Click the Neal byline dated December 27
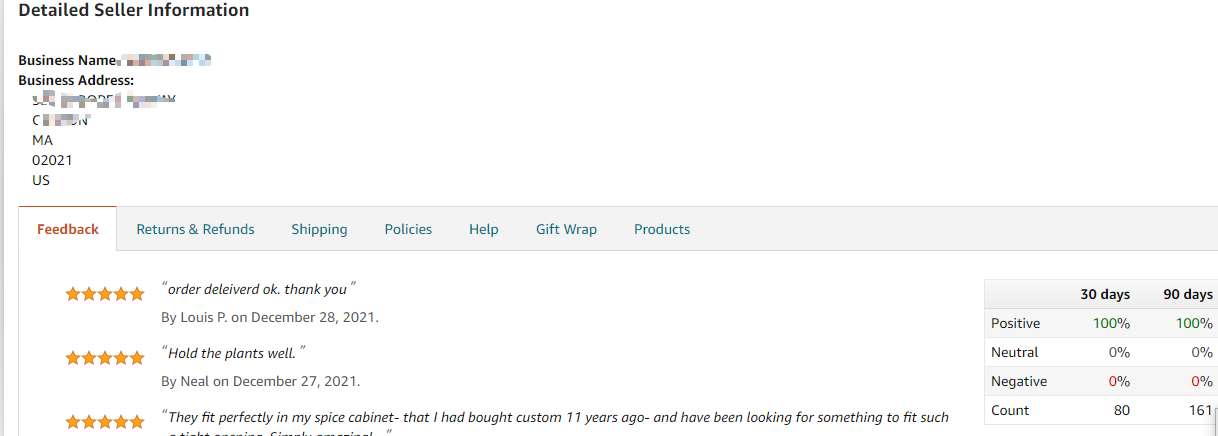 (x=260, y=381)
